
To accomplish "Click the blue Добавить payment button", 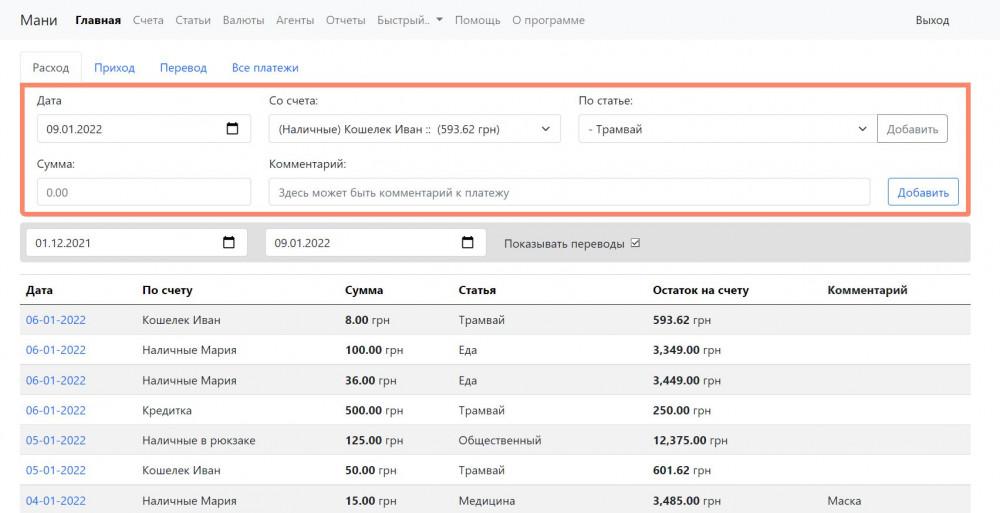I will (x=923, y=192).
